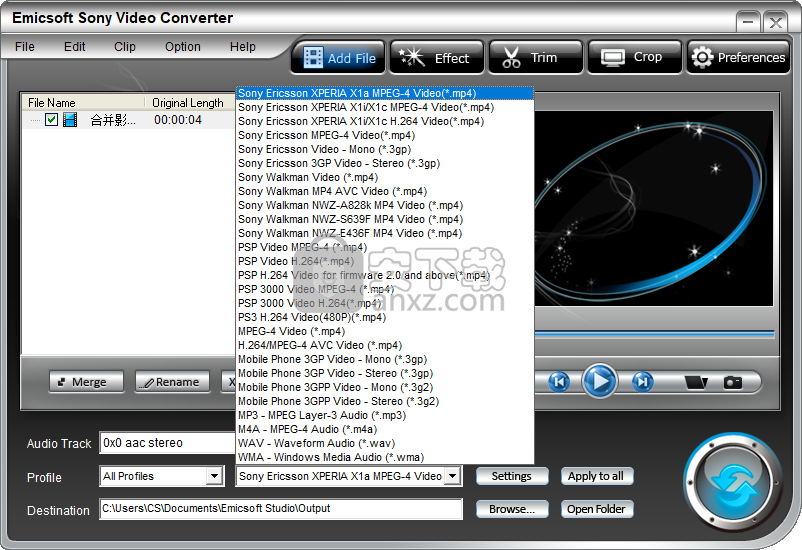Open the Effect tool
The width and height of the screenshot is (802, 550).
click(x=436, y=57)
